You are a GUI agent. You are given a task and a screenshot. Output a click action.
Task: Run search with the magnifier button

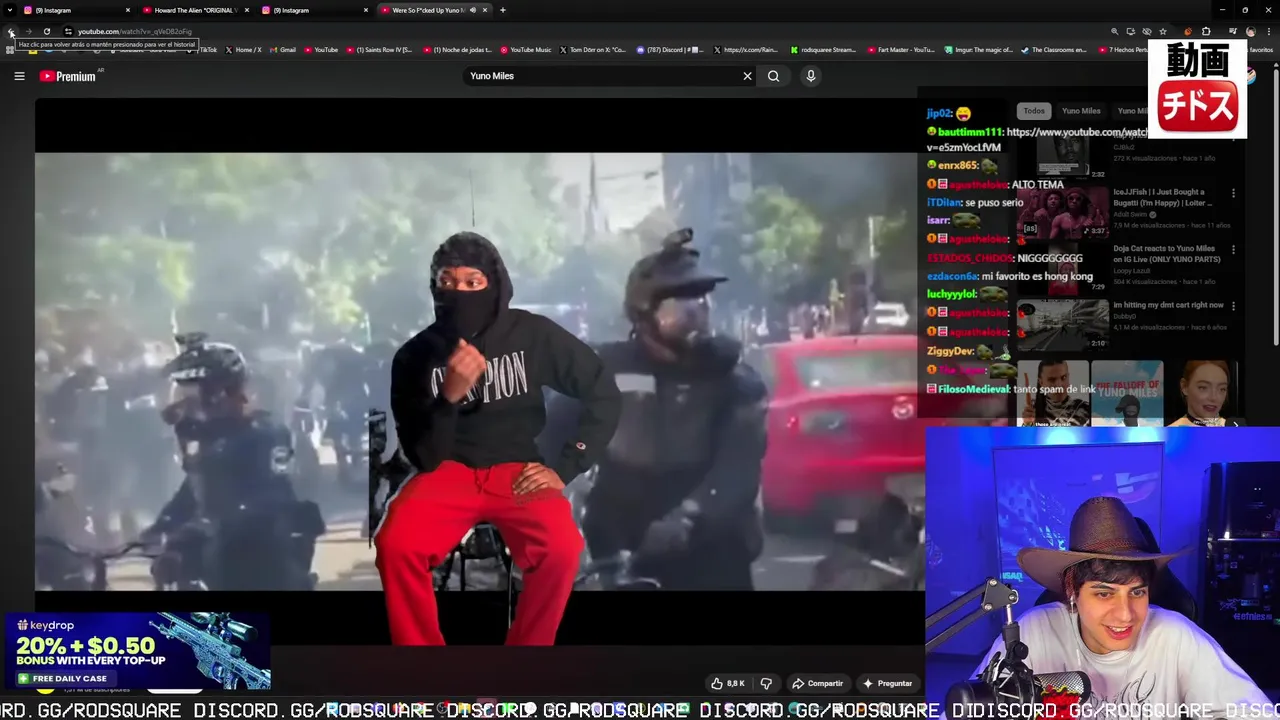(x=773, y=76)
